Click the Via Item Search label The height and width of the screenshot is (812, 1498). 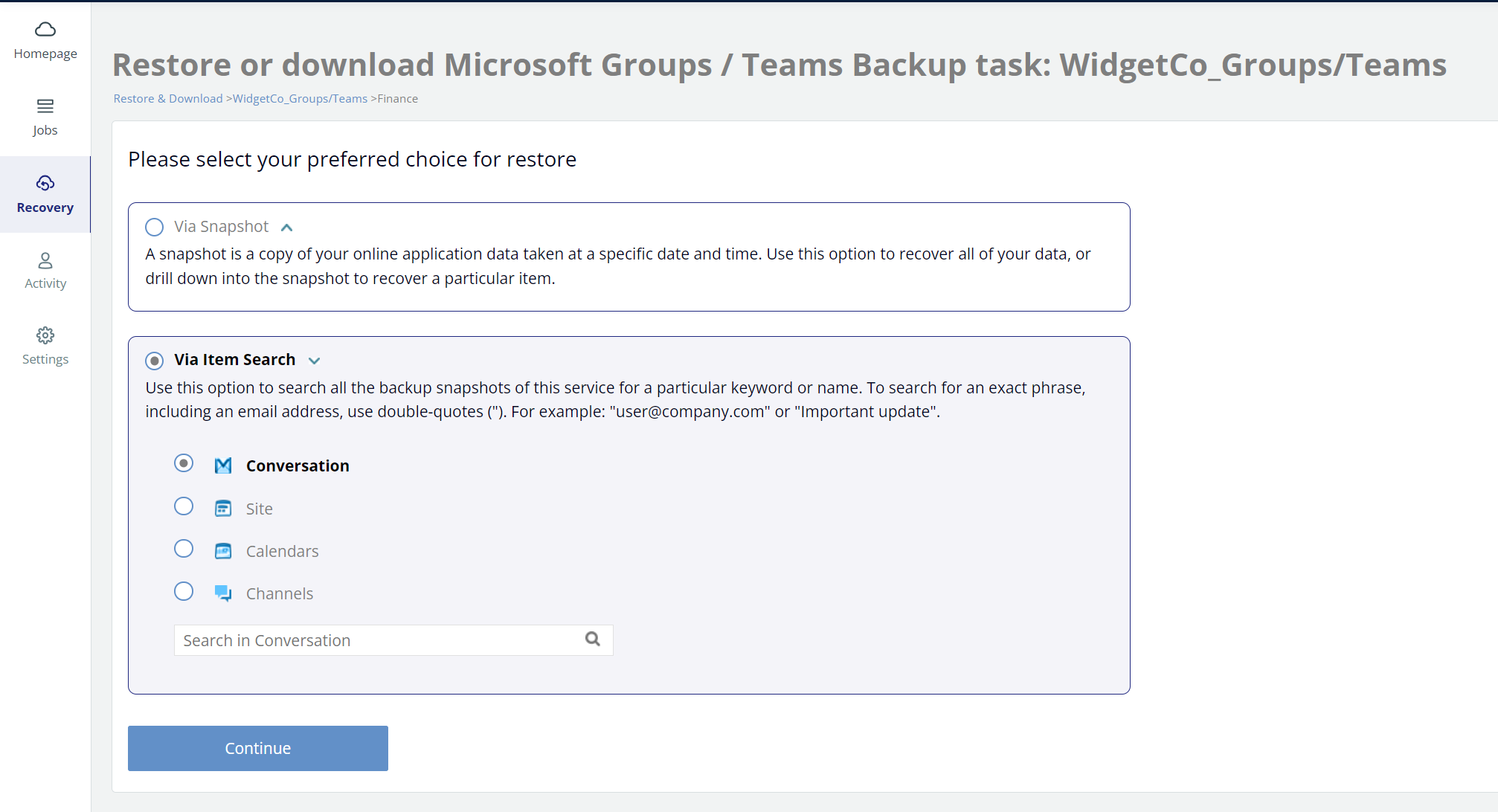(x=234, y=360)
